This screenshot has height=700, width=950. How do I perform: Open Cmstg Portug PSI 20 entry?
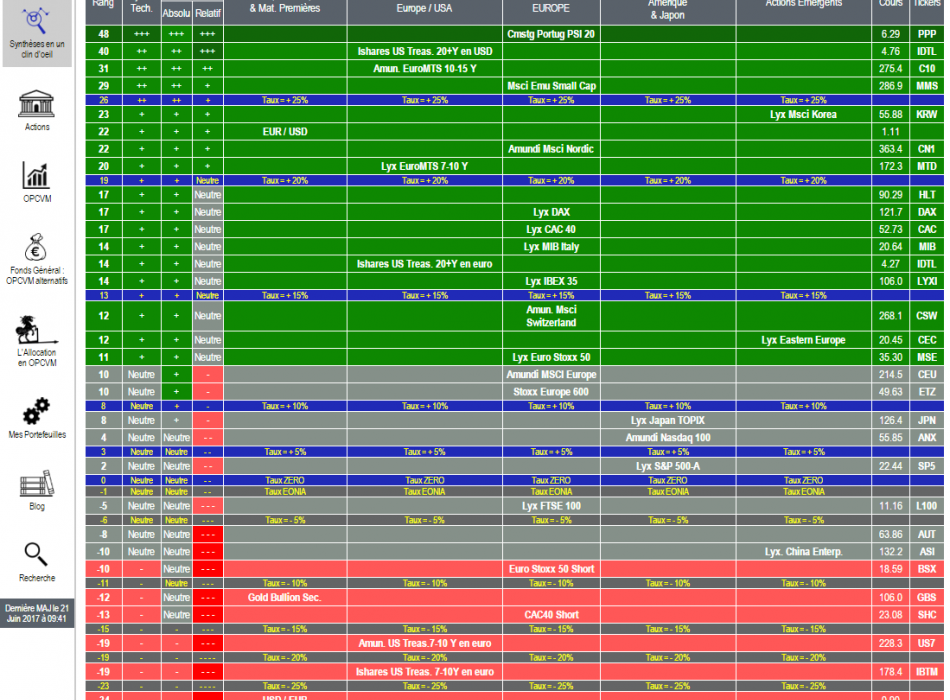tap(551, 34)
